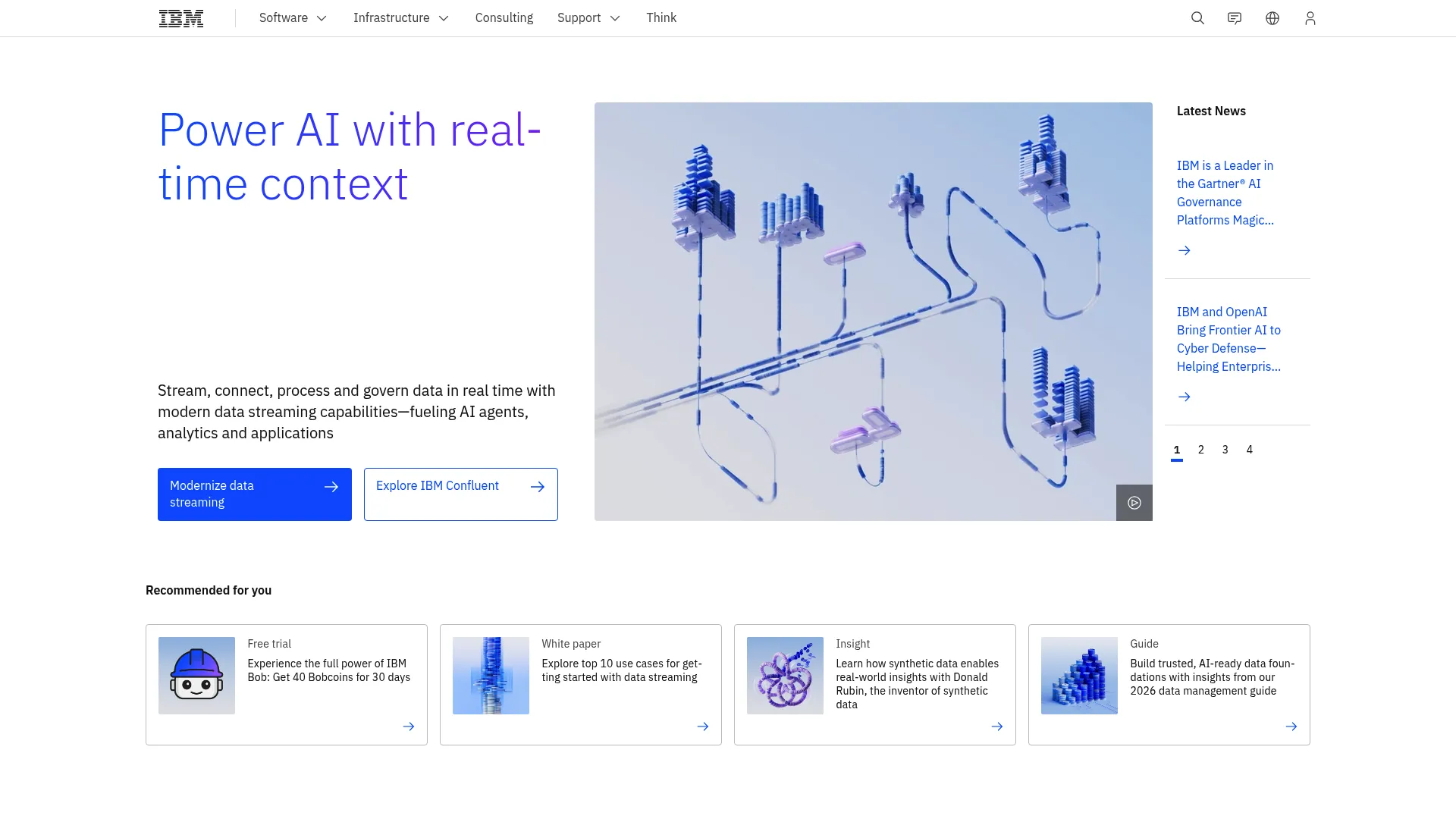Click the Free trial label
1456x819 pixels.
(269, 644)
